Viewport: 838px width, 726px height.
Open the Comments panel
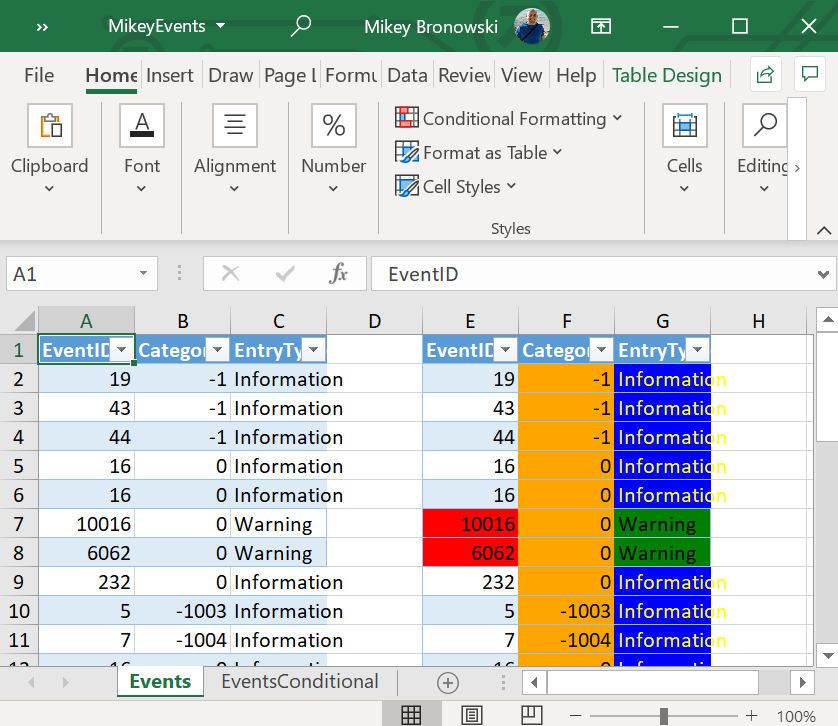pyautogui.click(x=809, y=75)
